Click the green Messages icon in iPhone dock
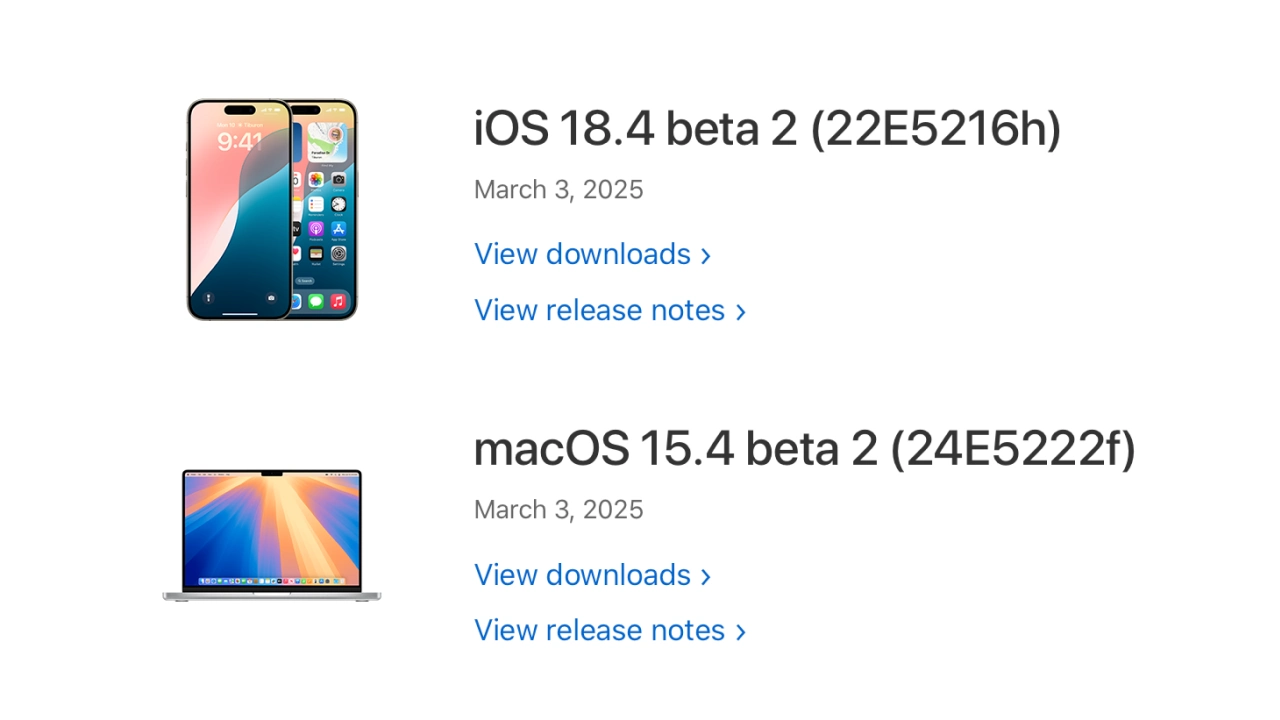1280x720 pixels. click(316, 300)
